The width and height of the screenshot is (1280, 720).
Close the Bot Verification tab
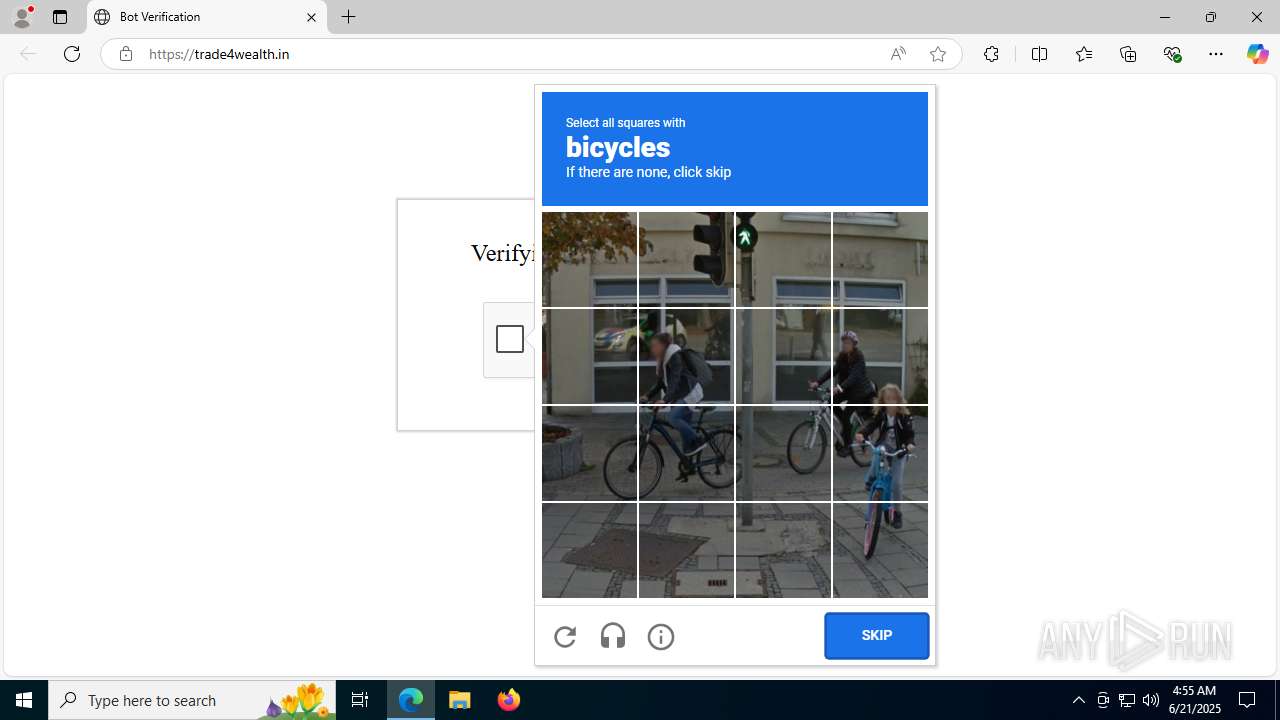tap(311, 17)
